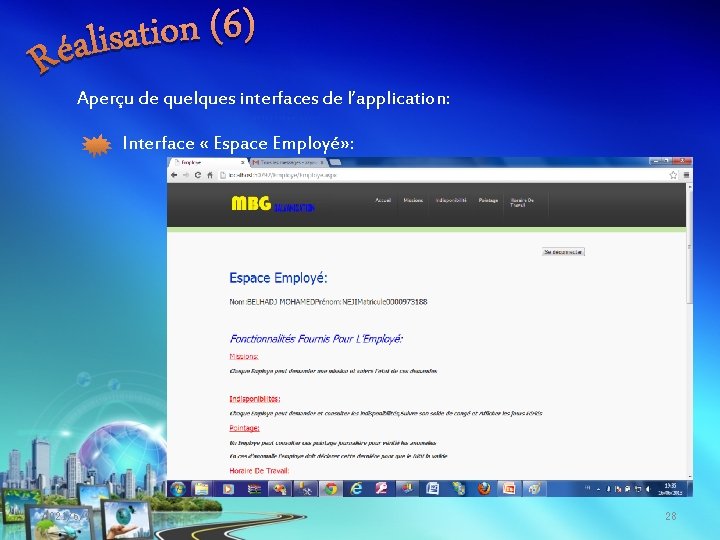Go back with the browser back arrow
Screen dimensions: 720x540
coord(174,175)
